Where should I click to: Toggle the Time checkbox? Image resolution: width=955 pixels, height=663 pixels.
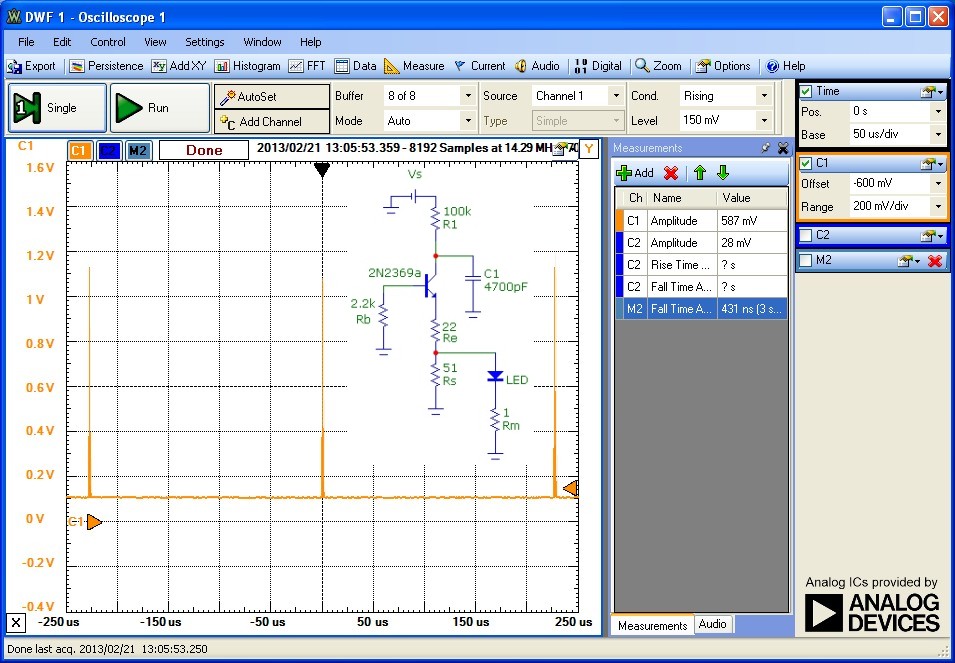pyautogui.click(x=806, y=91)
